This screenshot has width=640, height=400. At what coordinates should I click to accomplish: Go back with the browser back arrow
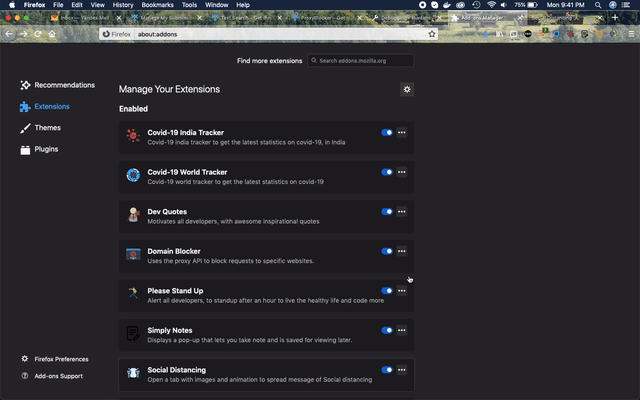point(9,34)
